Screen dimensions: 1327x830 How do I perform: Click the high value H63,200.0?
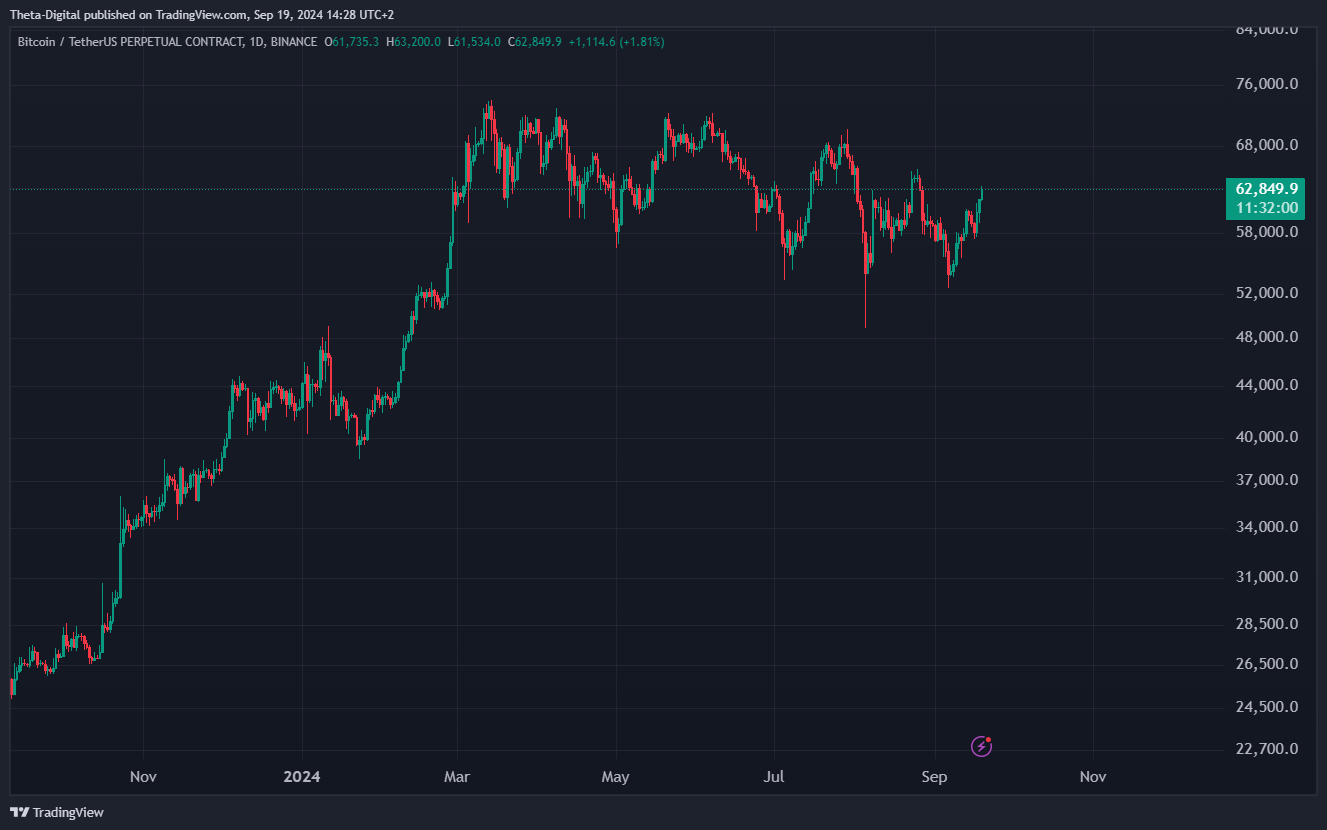click(x=414, y=42)
